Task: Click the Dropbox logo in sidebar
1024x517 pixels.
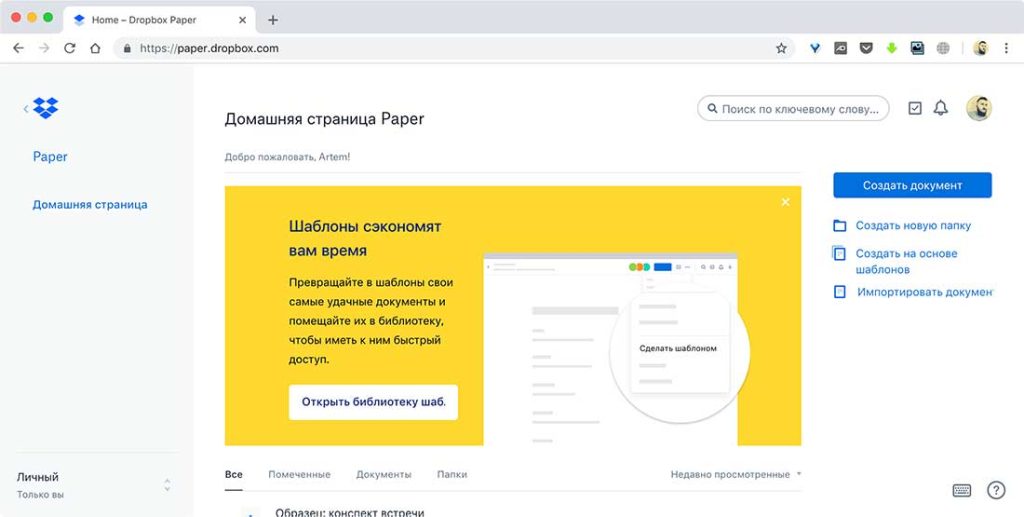Action: tap(45, 108)
